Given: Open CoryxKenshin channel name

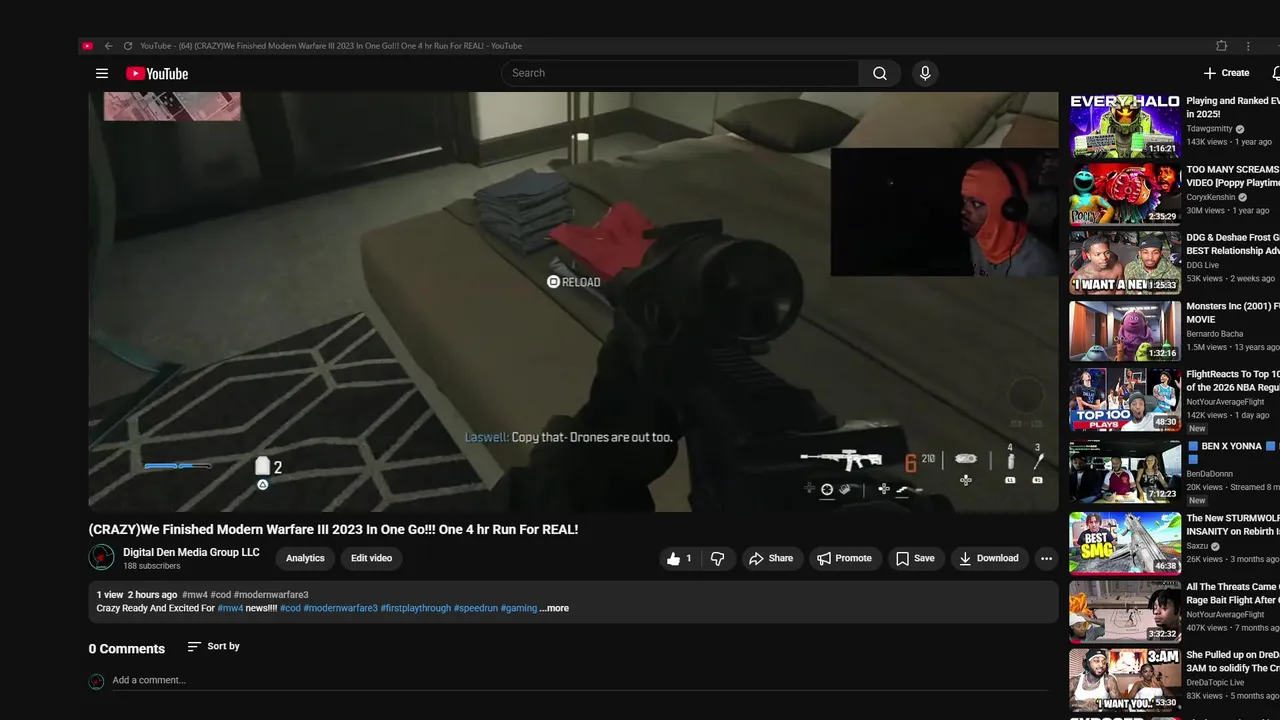Looking at the screenshot, I should (x=1211, y=197).
